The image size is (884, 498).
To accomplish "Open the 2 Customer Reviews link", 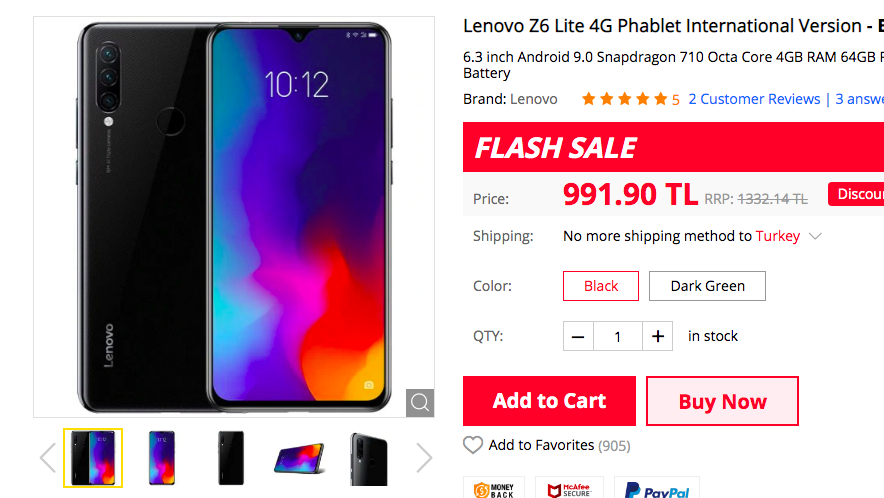I will (x=754, y=99).
